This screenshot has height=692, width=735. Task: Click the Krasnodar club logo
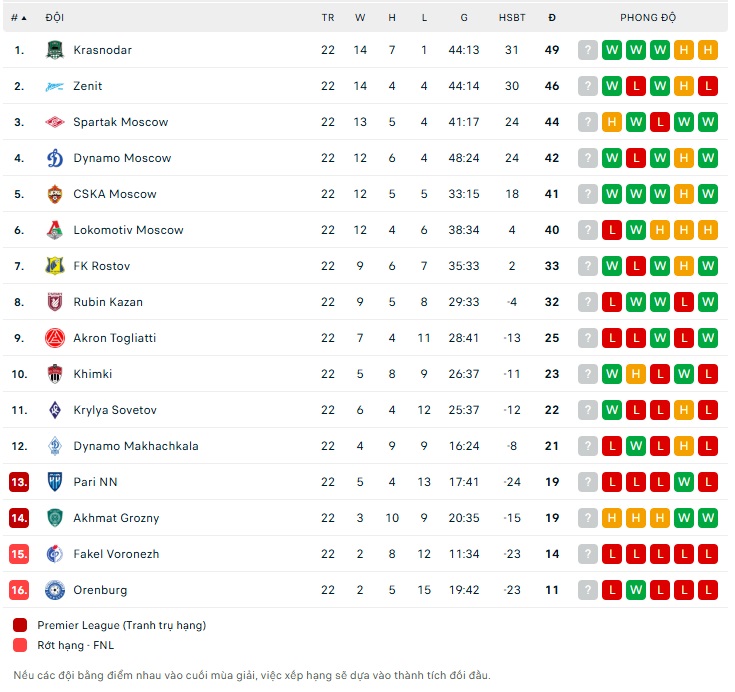click(x=55, y=50)
